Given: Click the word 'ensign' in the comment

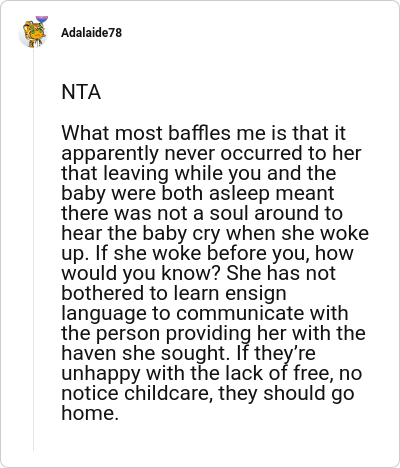Looking at the screenshot, I should coord(256,294).
